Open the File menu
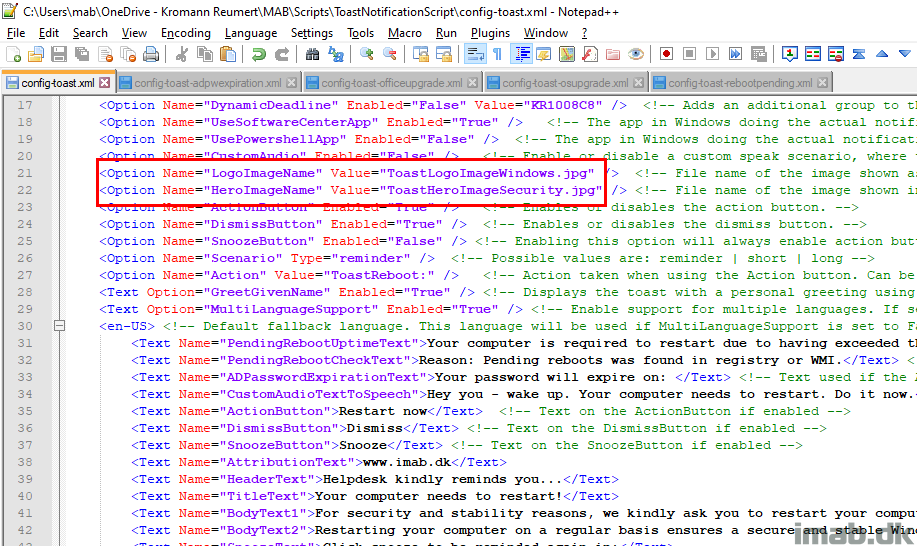 tap(16, 33)
